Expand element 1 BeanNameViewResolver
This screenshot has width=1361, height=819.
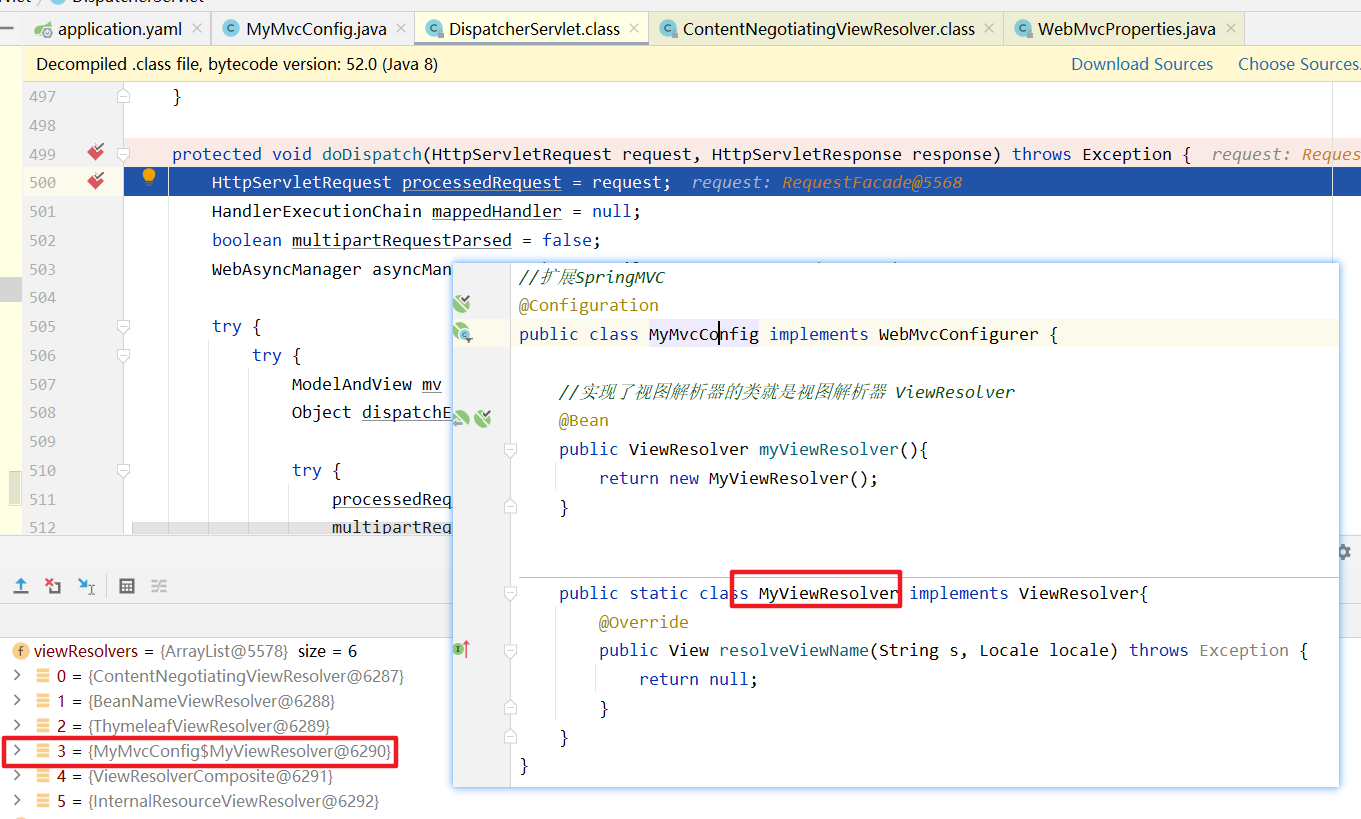point(16,701)
